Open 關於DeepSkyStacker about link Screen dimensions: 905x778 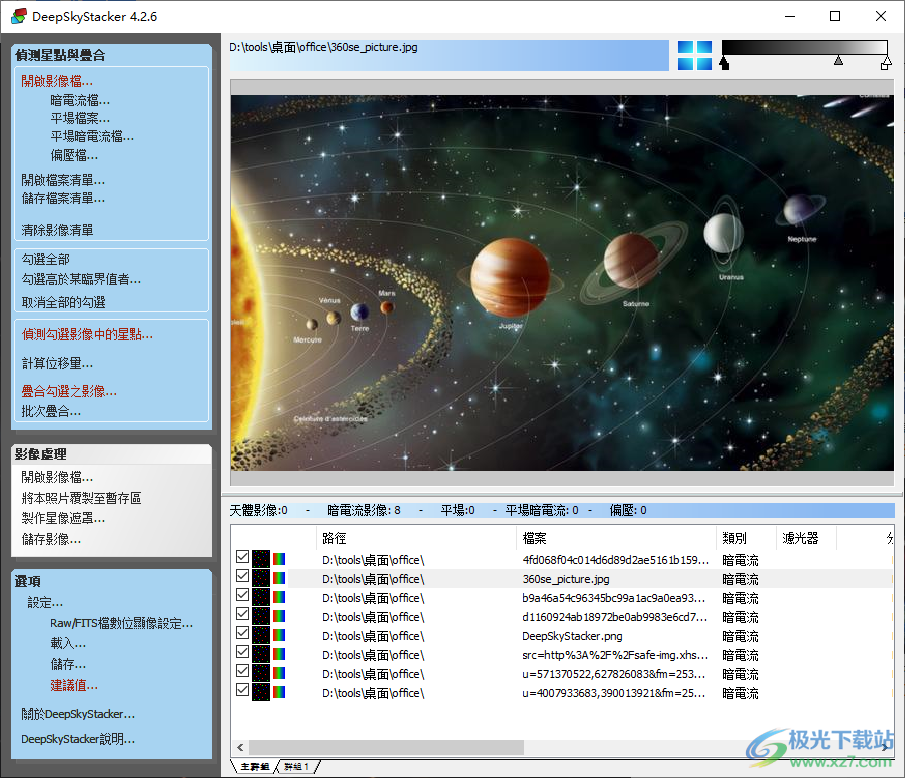point(78,714)
